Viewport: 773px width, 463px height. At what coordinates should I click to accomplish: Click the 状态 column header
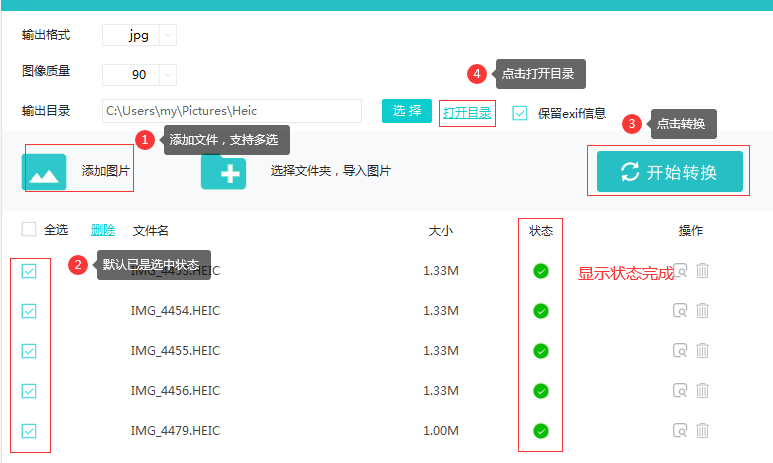point(541,231)
